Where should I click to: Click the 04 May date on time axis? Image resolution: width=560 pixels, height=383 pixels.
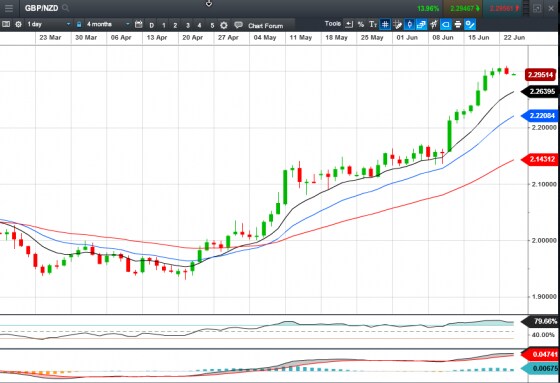pos(265,38)
